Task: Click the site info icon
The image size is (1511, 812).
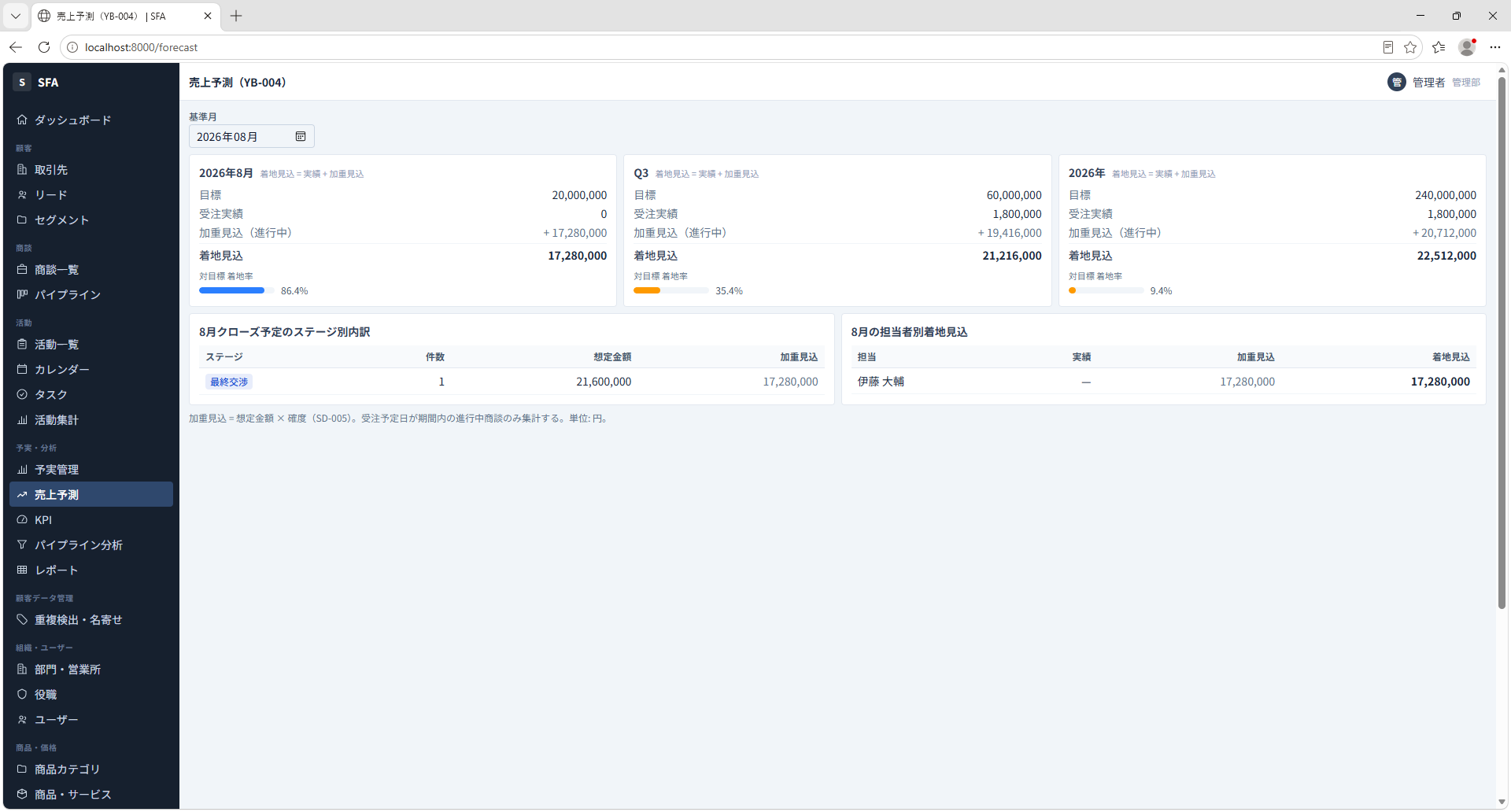Action: [x=72, y=47]
